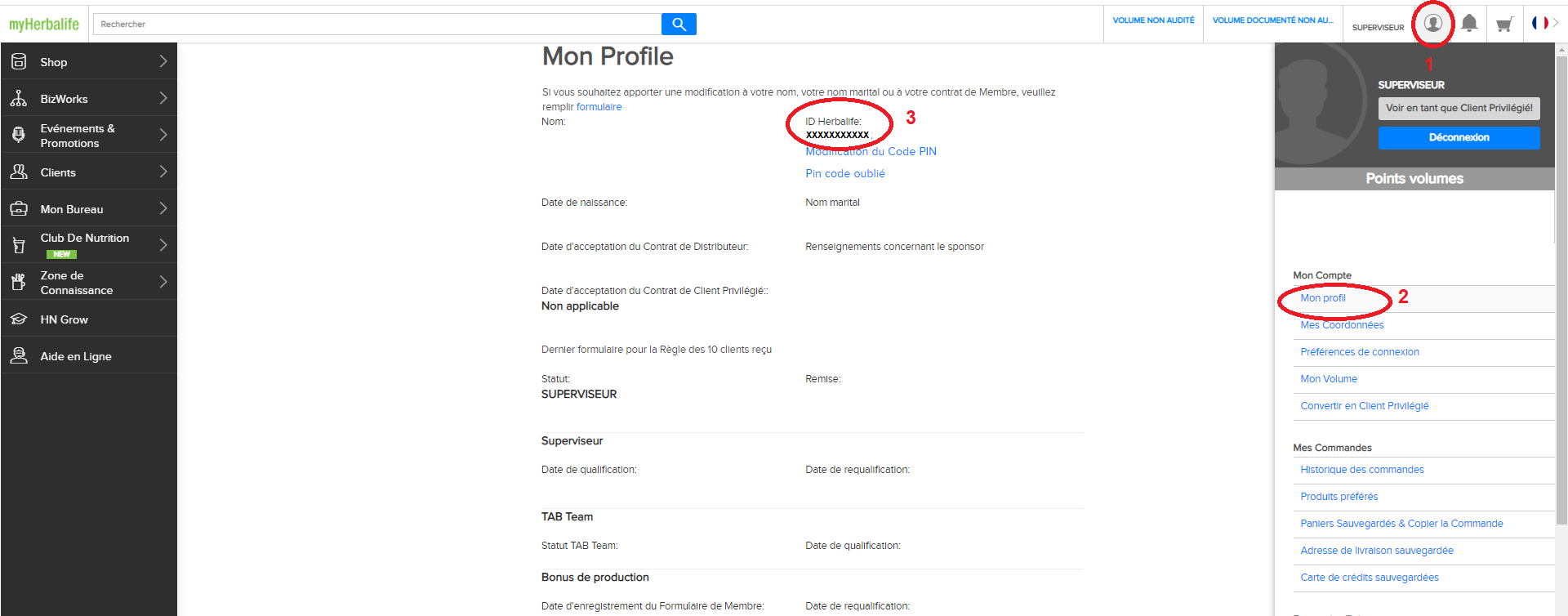
Task: Click the TAB Team section heading
Action: click(567, 517)
